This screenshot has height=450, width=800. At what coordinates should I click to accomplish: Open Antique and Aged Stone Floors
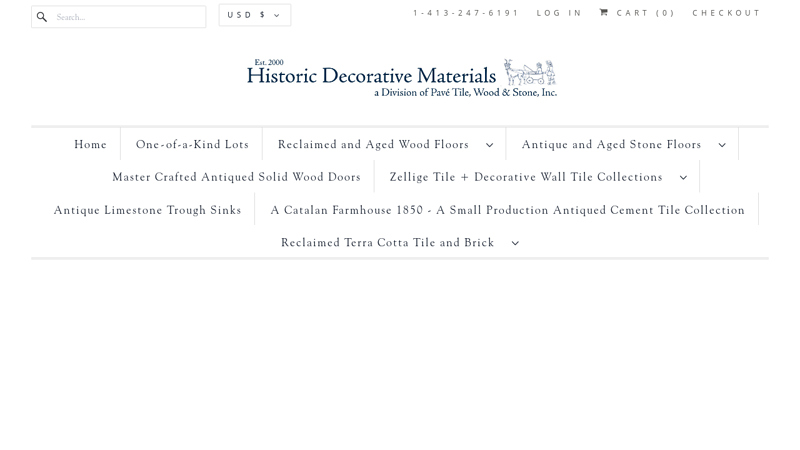pyautogui.click(x=611, y=144)
